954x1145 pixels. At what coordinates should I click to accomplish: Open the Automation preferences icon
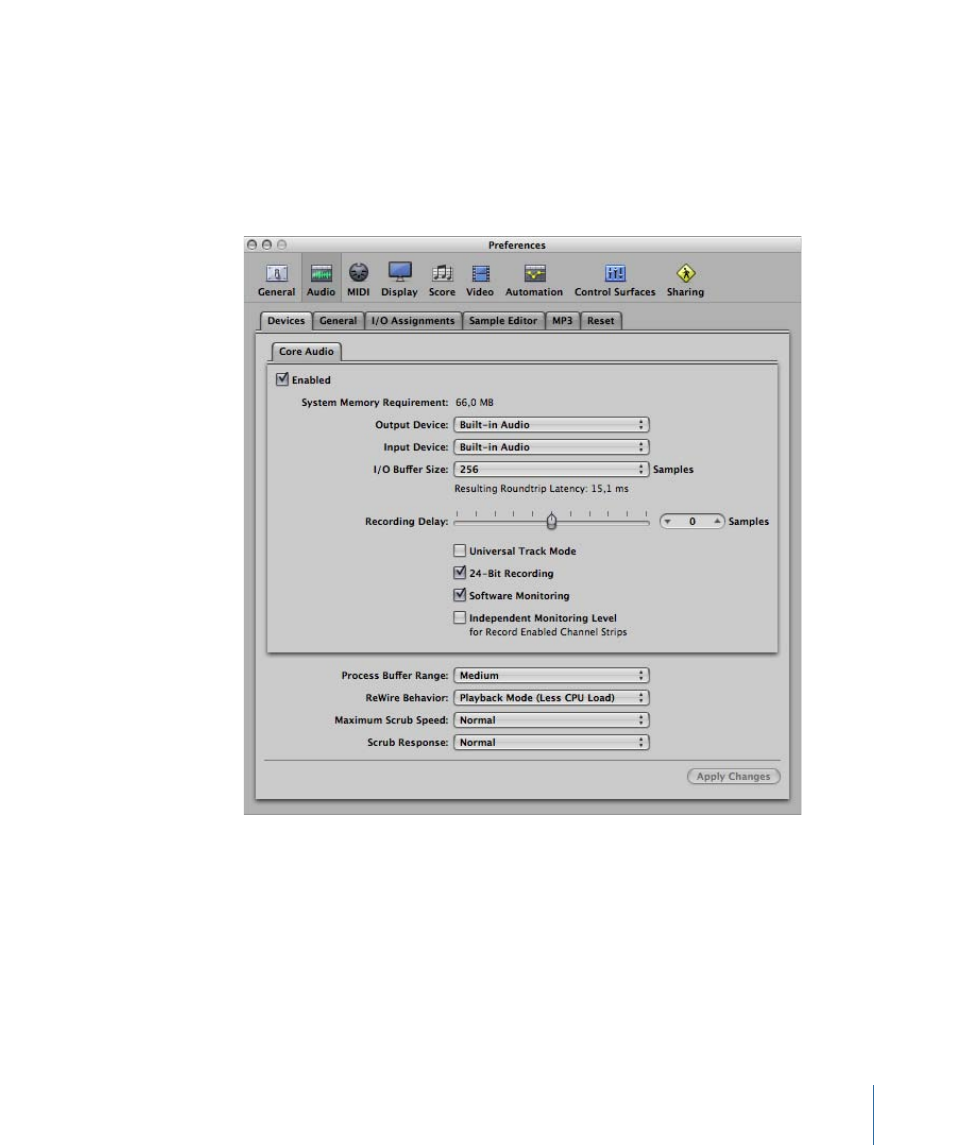tap(534, 280)
